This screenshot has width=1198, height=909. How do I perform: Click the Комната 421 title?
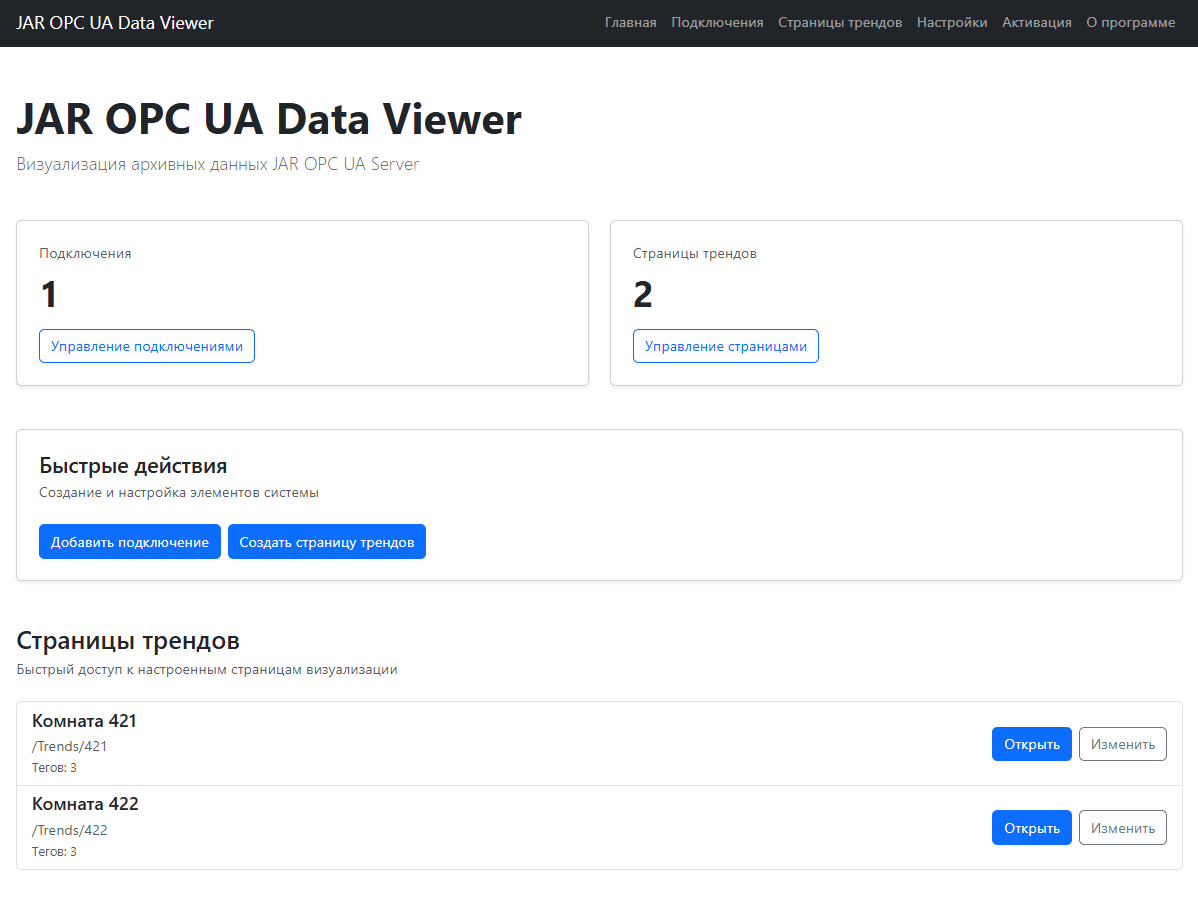tap(84, 721)
